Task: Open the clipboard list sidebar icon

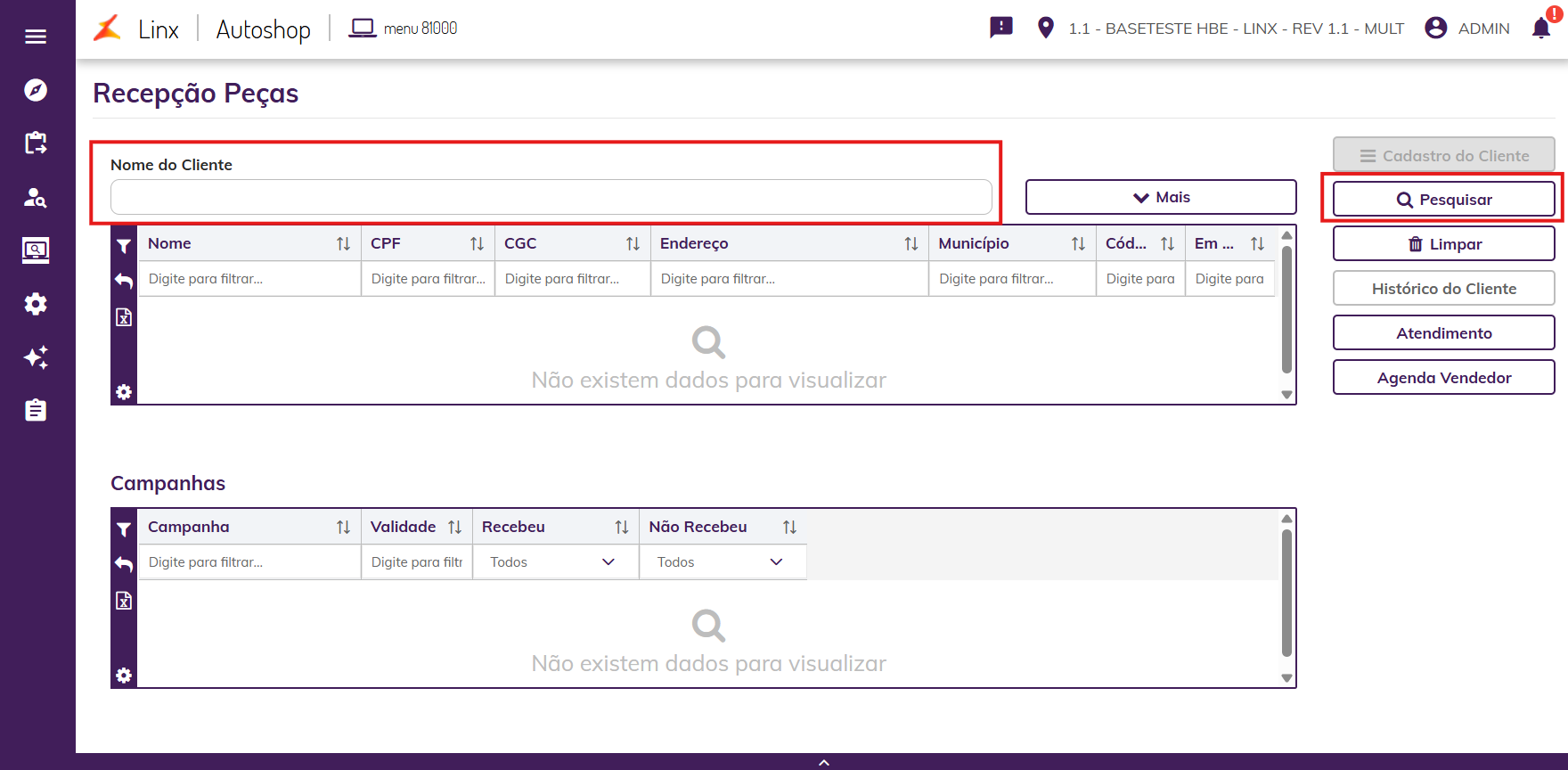Action: coord(36,410)
